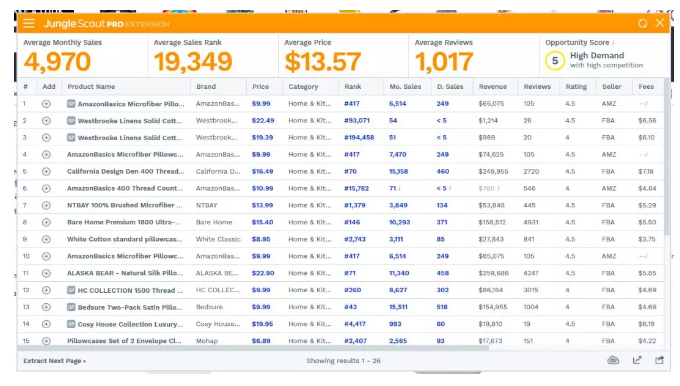Expand variations for Cosy House Collection row
The width and height of the screenshot is (680, 386).
pyautogui.click(x=71, y=324)
